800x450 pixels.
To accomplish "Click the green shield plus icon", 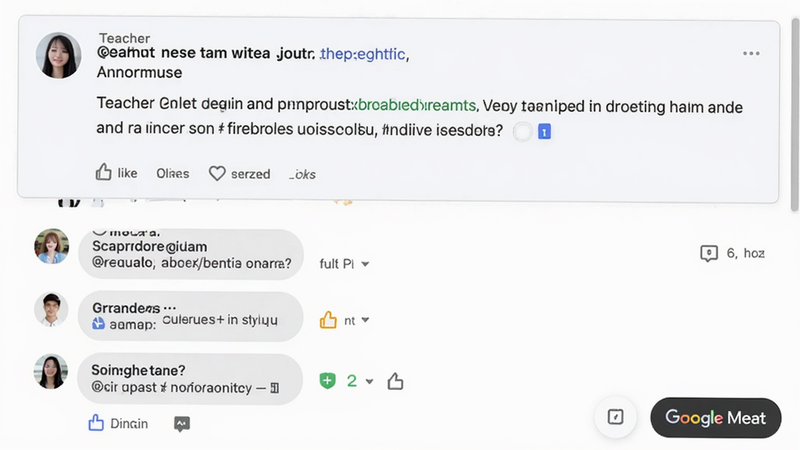I will 328,381.
